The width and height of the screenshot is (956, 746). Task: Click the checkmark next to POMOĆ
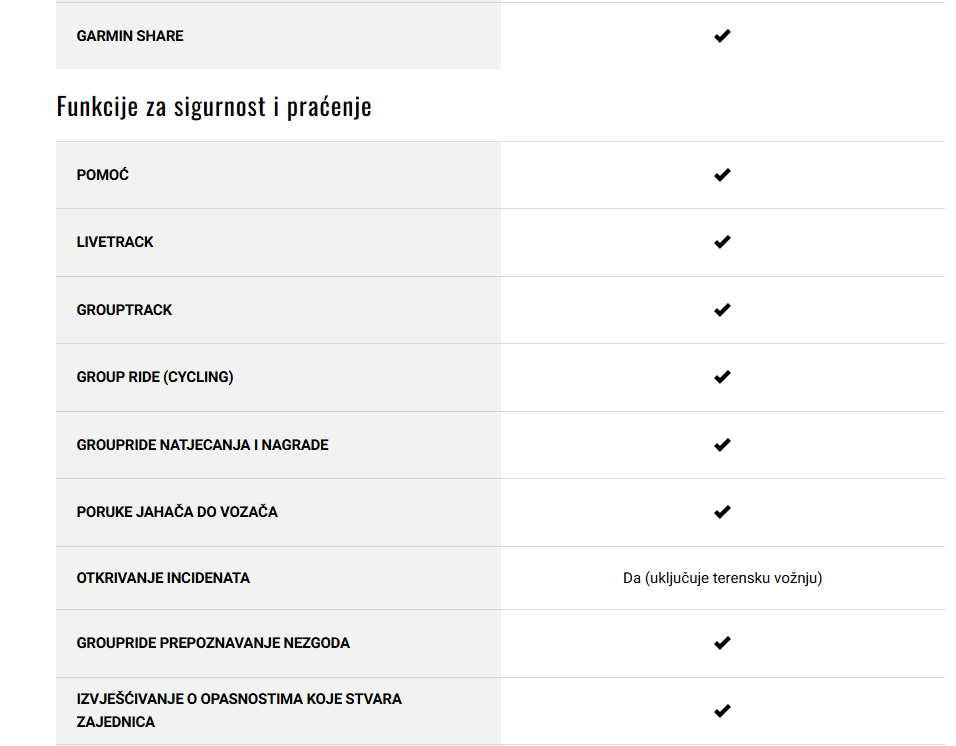pos(722,175)
